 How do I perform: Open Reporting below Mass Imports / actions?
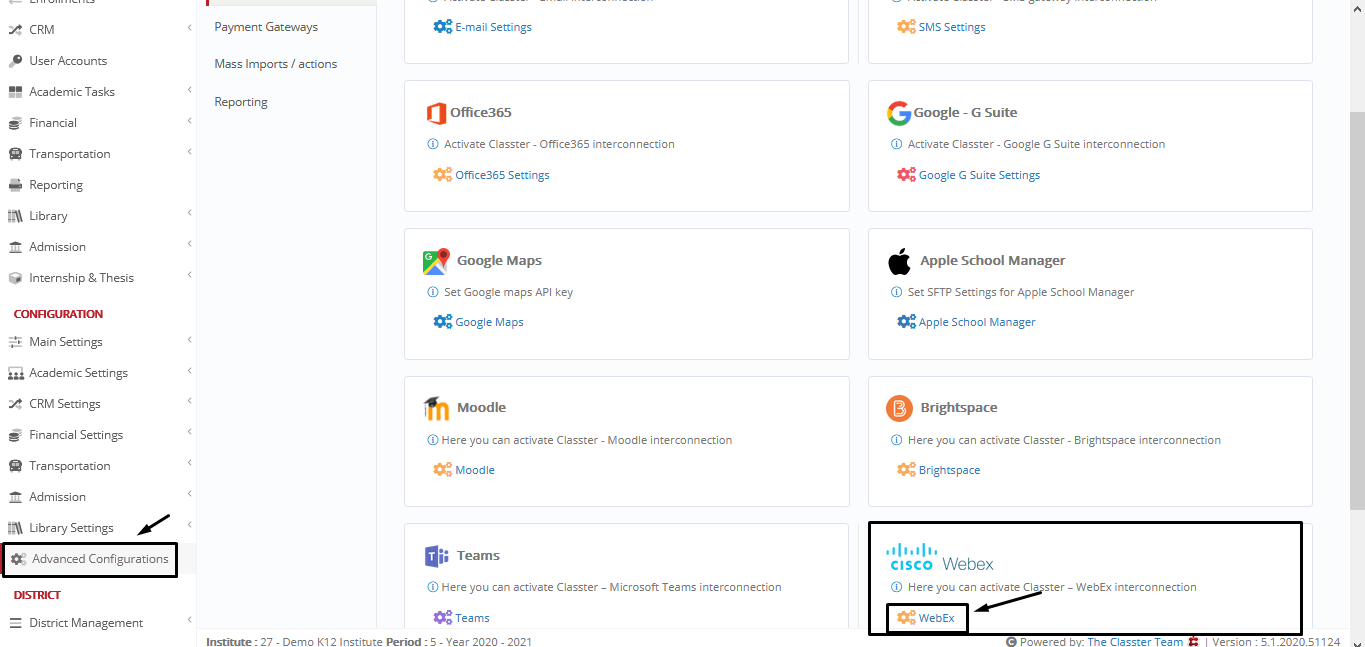tap(241, 102)
